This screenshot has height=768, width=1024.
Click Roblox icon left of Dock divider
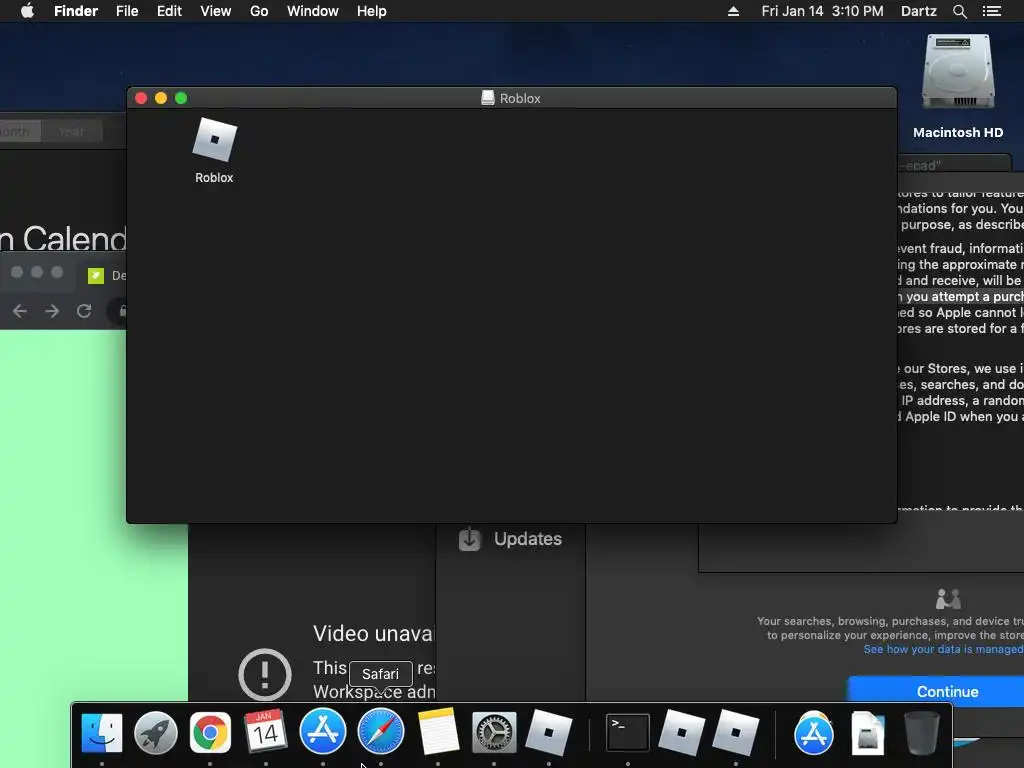coord(549,732)
